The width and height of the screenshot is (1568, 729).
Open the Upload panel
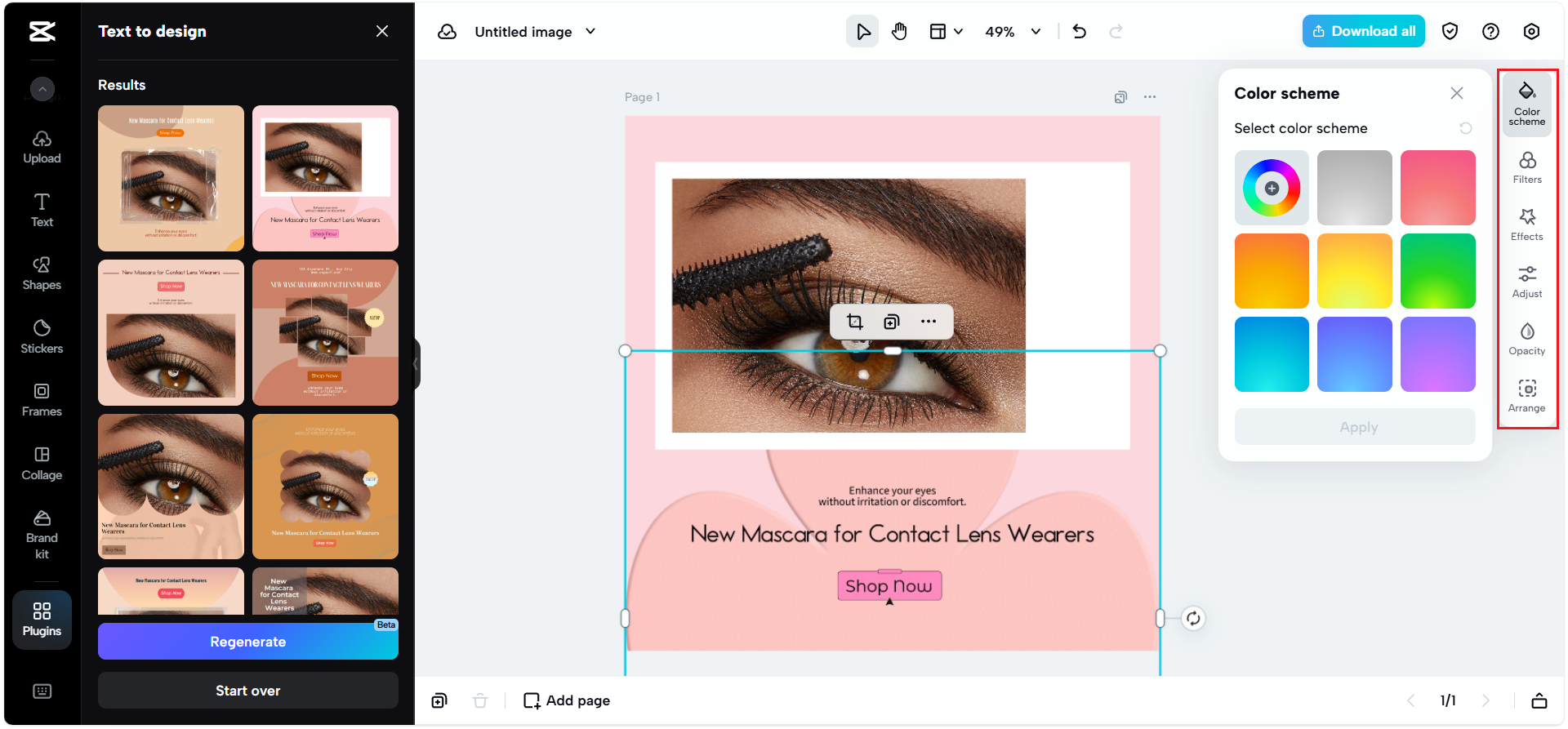click(x=42, y=148)
